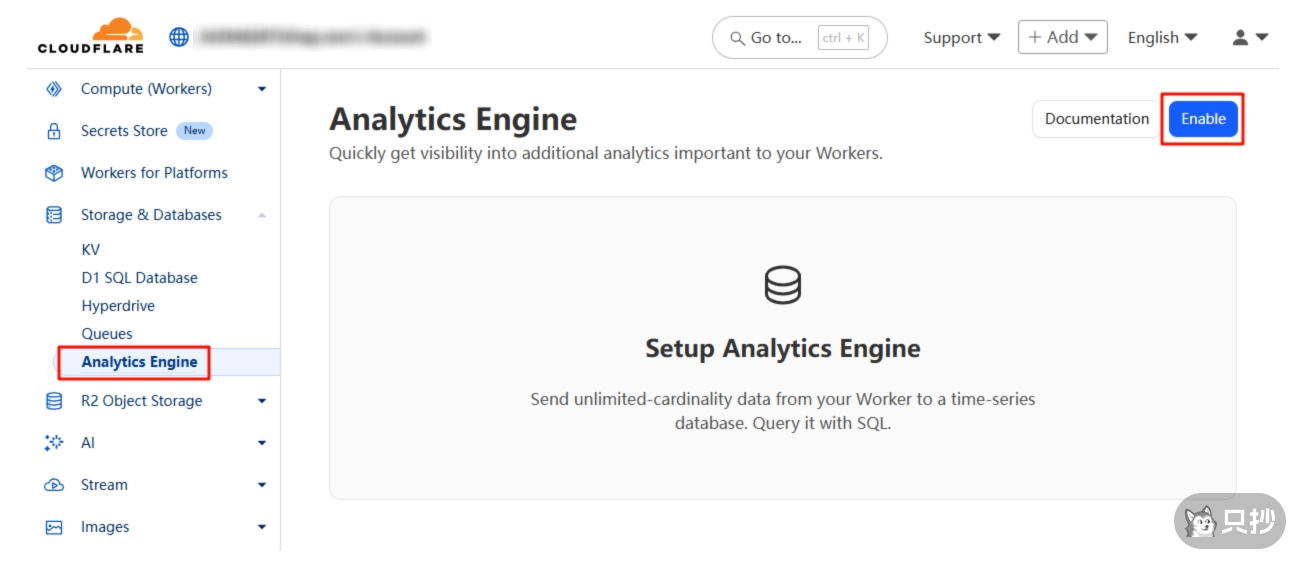Open Workers for Platforms
Screen dimensions: 1301x564
154,173
